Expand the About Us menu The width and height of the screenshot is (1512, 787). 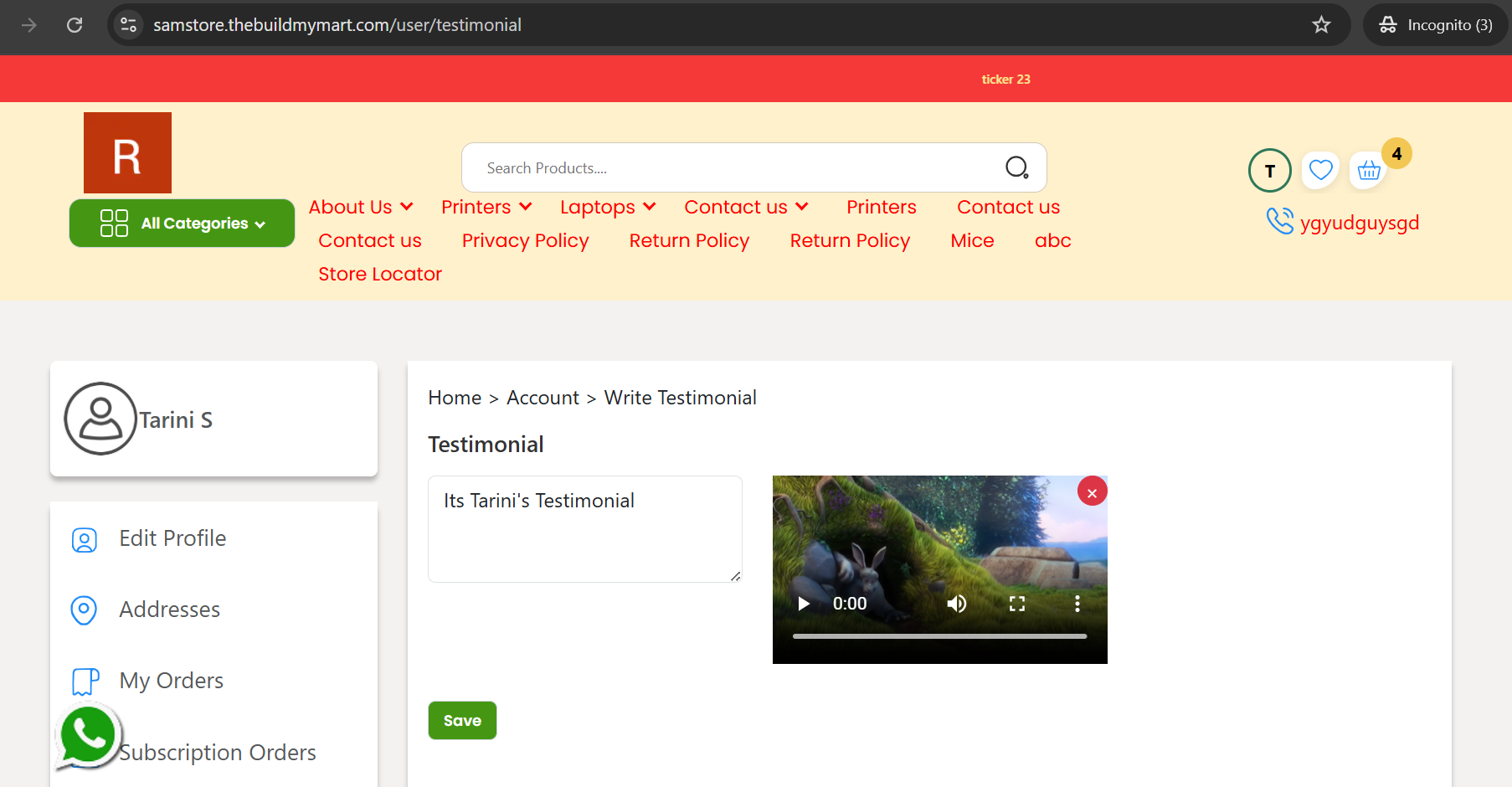[361, 207]
